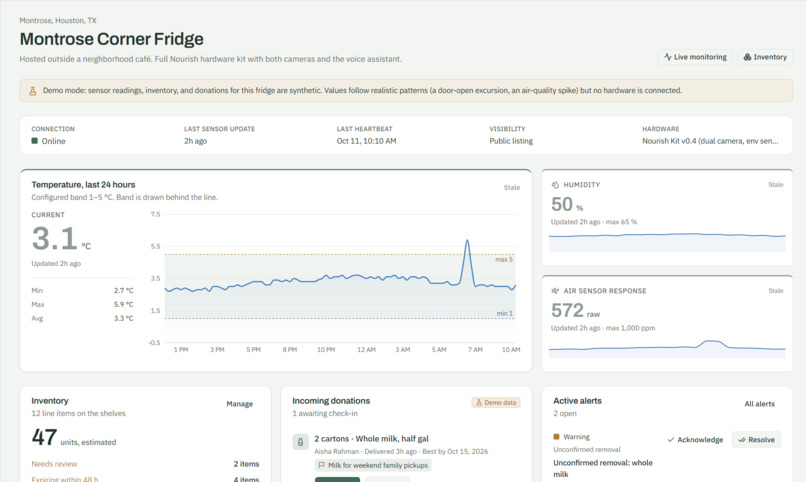Image resolution: width=806 pixels, height=482 pixels.
Task: Click the demo mode flask icon in banner
Action: (x=32, y=91)
